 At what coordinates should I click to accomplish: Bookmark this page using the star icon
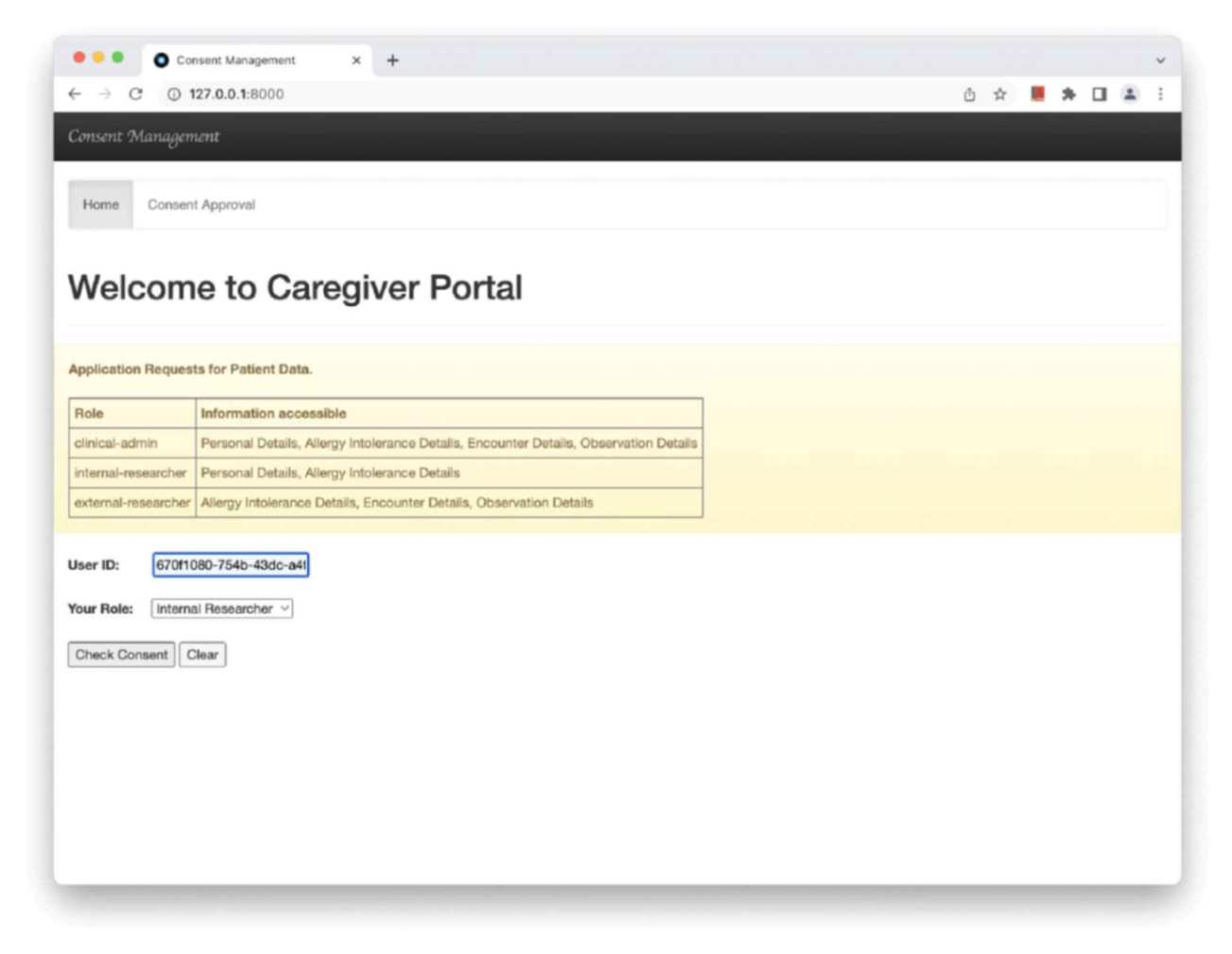click(x=999, y=94)
